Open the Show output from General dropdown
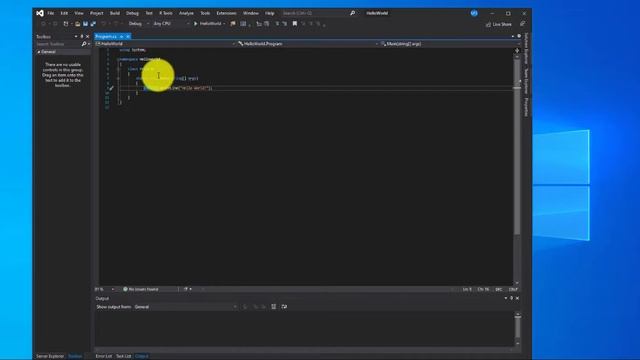Viewport: 640px width, 360px height. pos(186,307)
